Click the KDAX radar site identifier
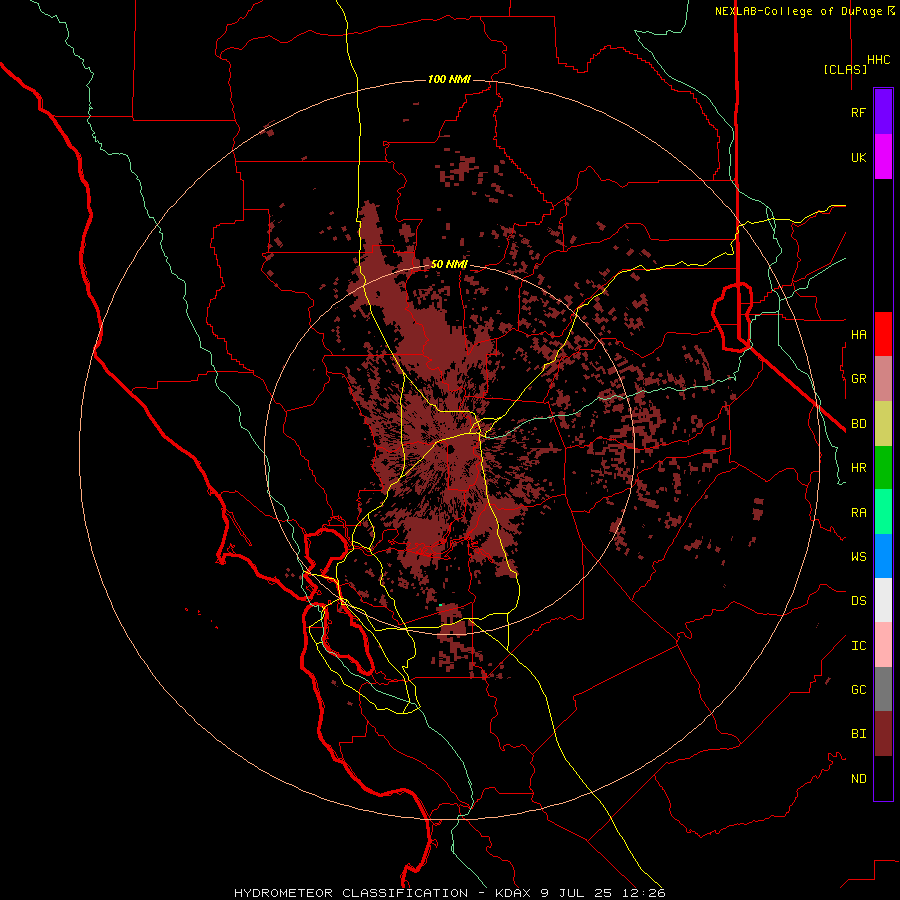The image size is (900, 900). tap(515, 893)
